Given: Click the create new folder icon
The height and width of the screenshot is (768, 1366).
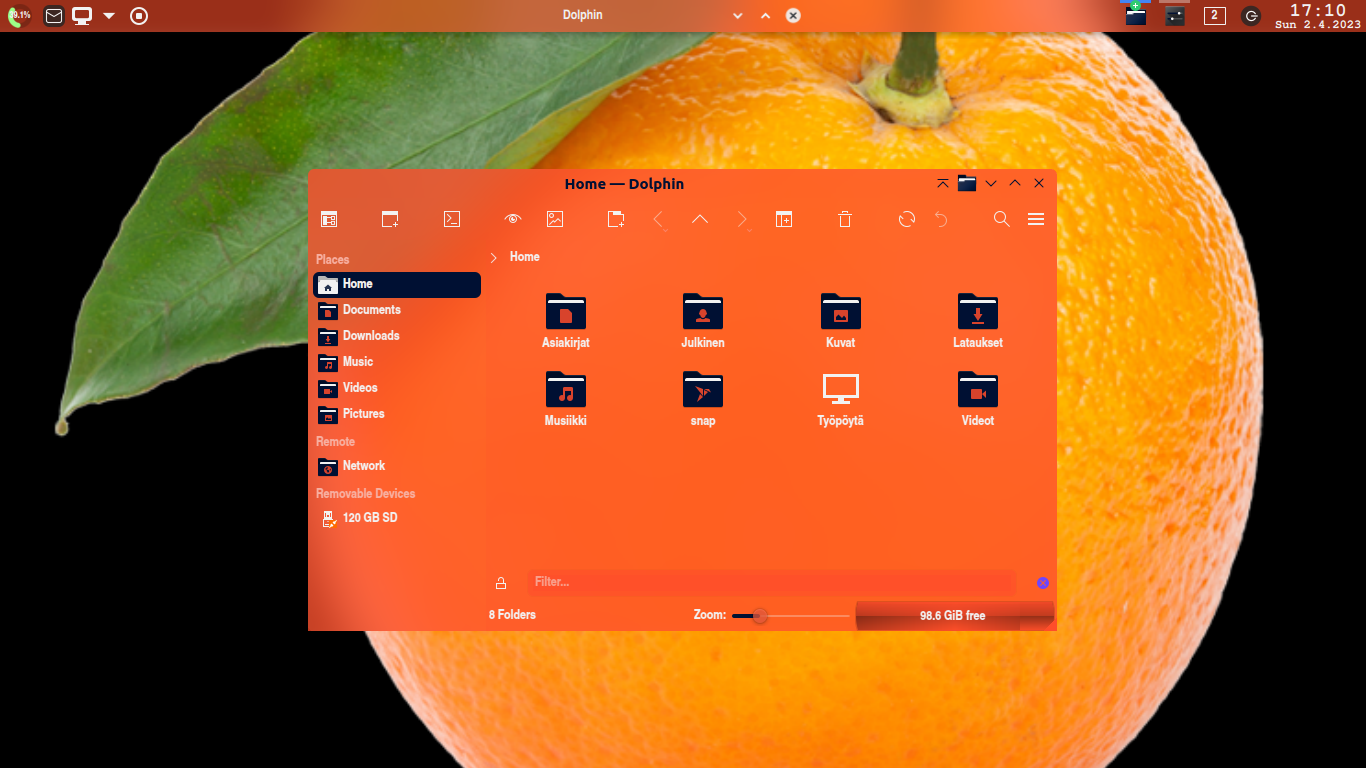Looking at the screenshot, I should point(617,219).
